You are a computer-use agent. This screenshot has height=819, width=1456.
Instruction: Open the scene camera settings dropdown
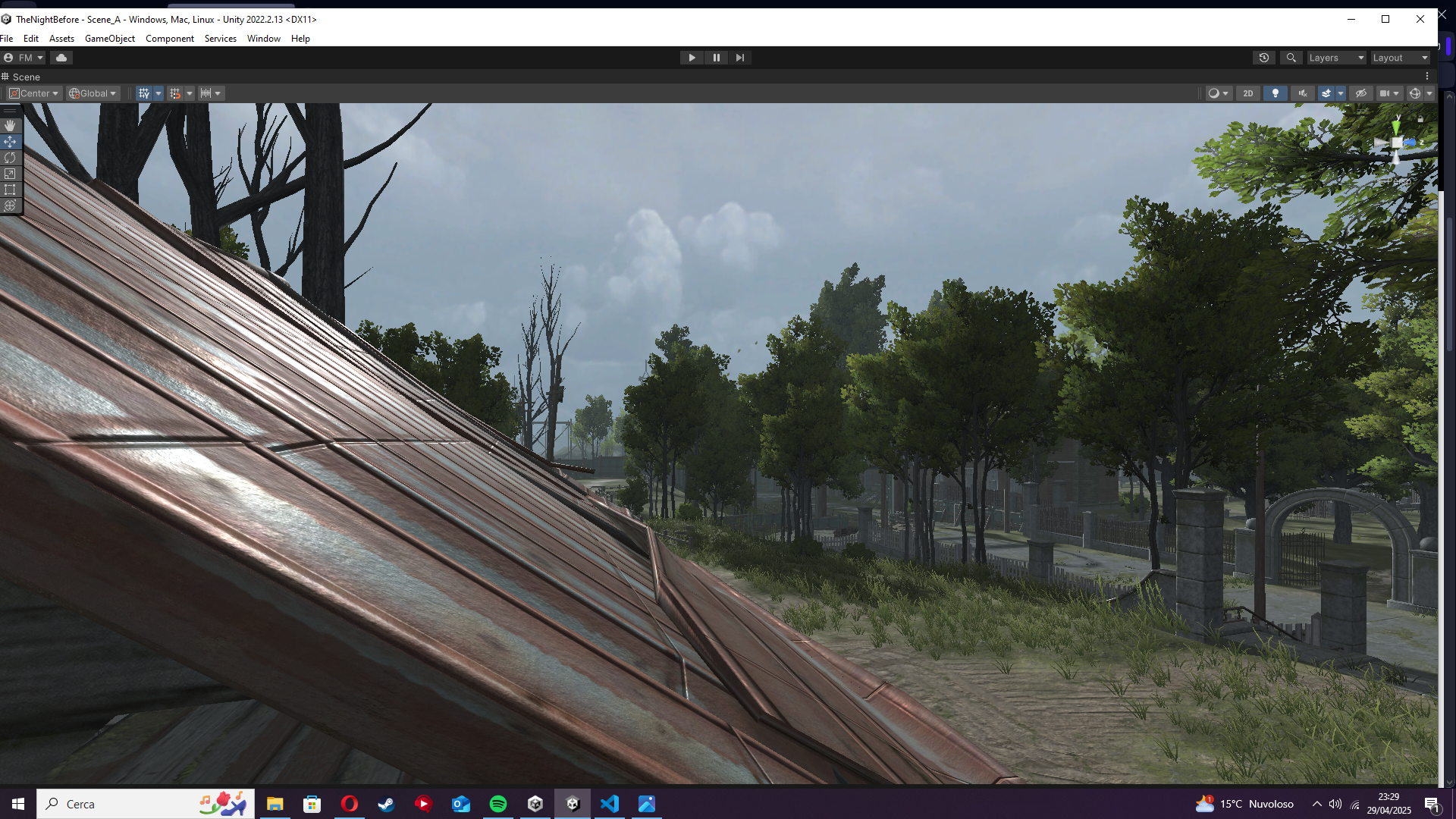tap(1389, 93)
